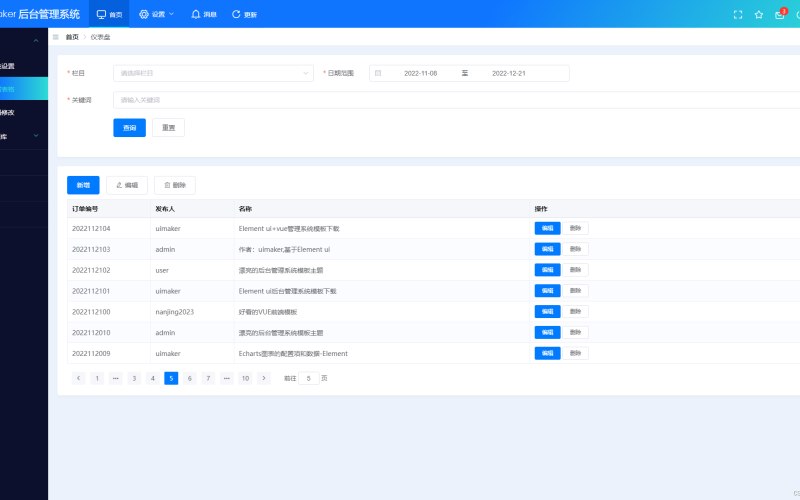Delete the row for order 2022112103

(x=576, y=249)
